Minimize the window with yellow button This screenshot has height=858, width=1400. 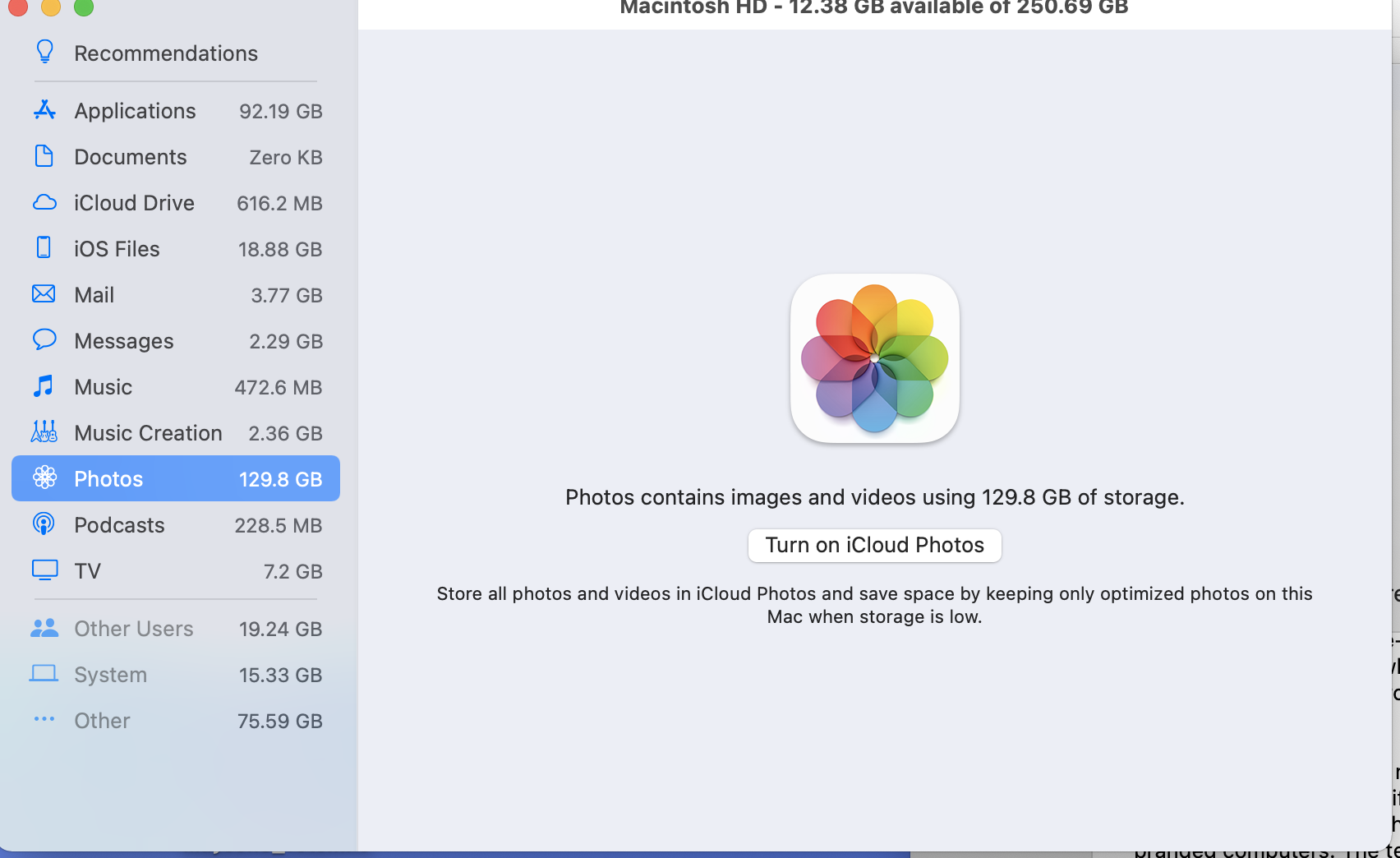point(51,7)
